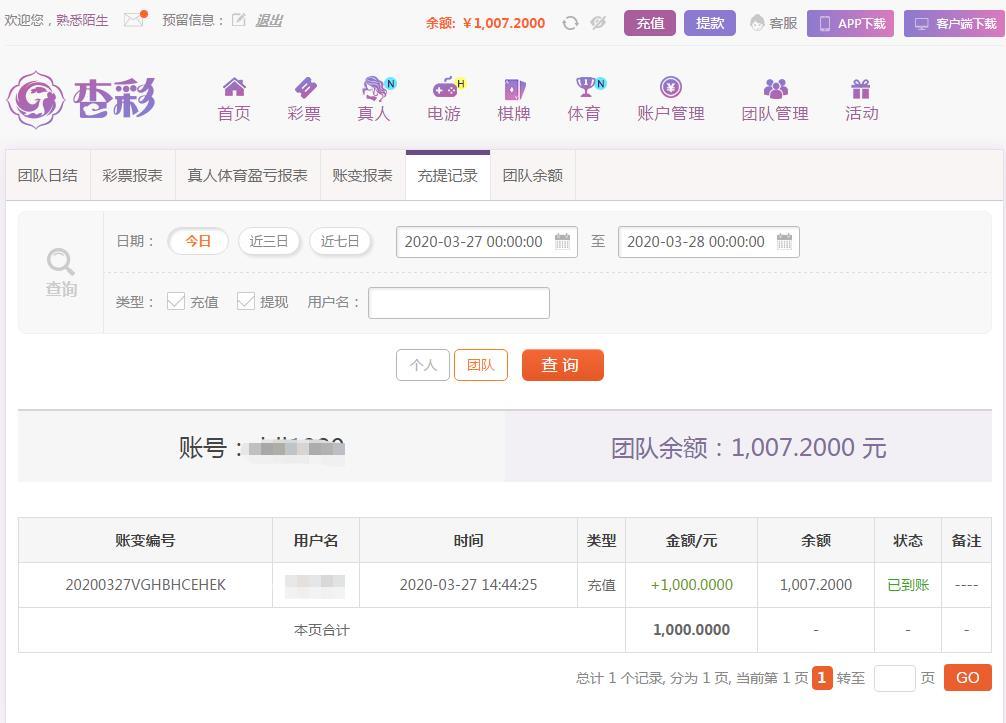
Task: Open the mail envelope messages icon
Action: click(134, 20)
